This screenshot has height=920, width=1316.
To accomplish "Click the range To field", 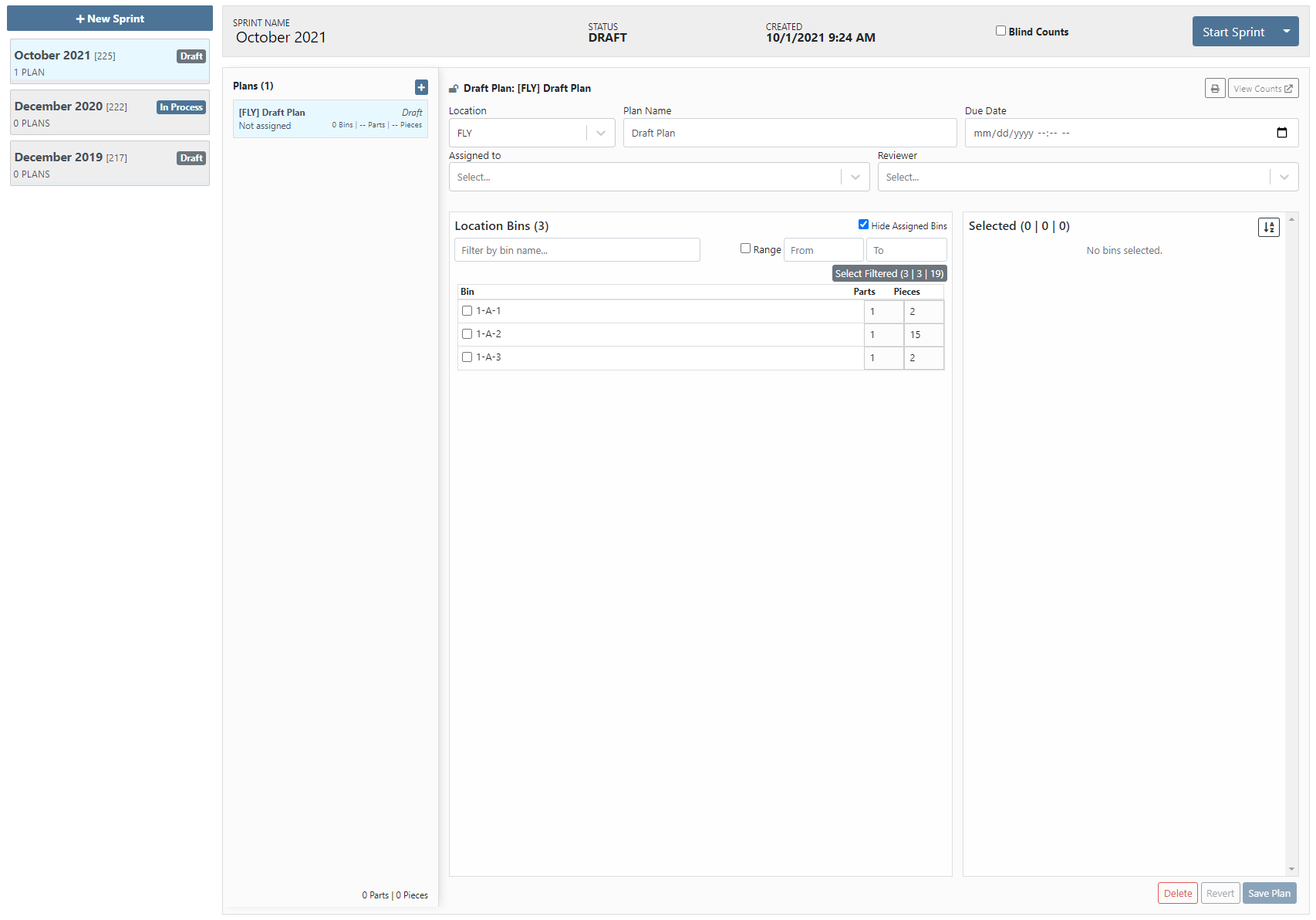I will point(906,250).
